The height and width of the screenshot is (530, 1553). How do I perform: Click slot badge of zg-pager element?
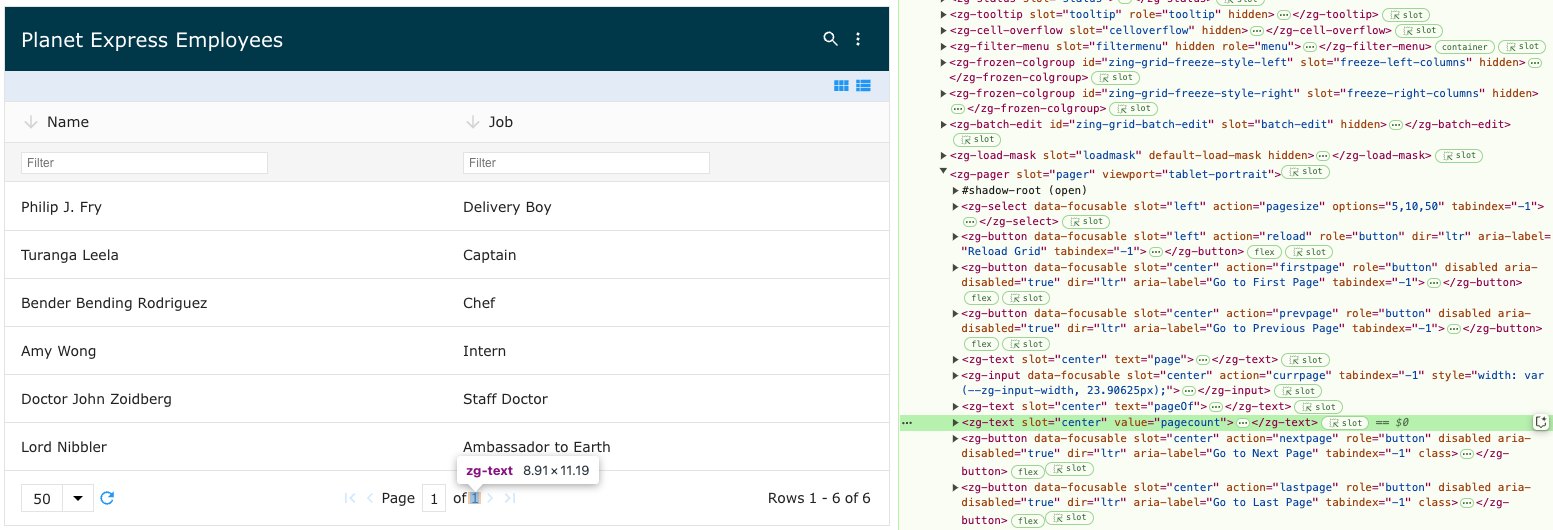1307,172
